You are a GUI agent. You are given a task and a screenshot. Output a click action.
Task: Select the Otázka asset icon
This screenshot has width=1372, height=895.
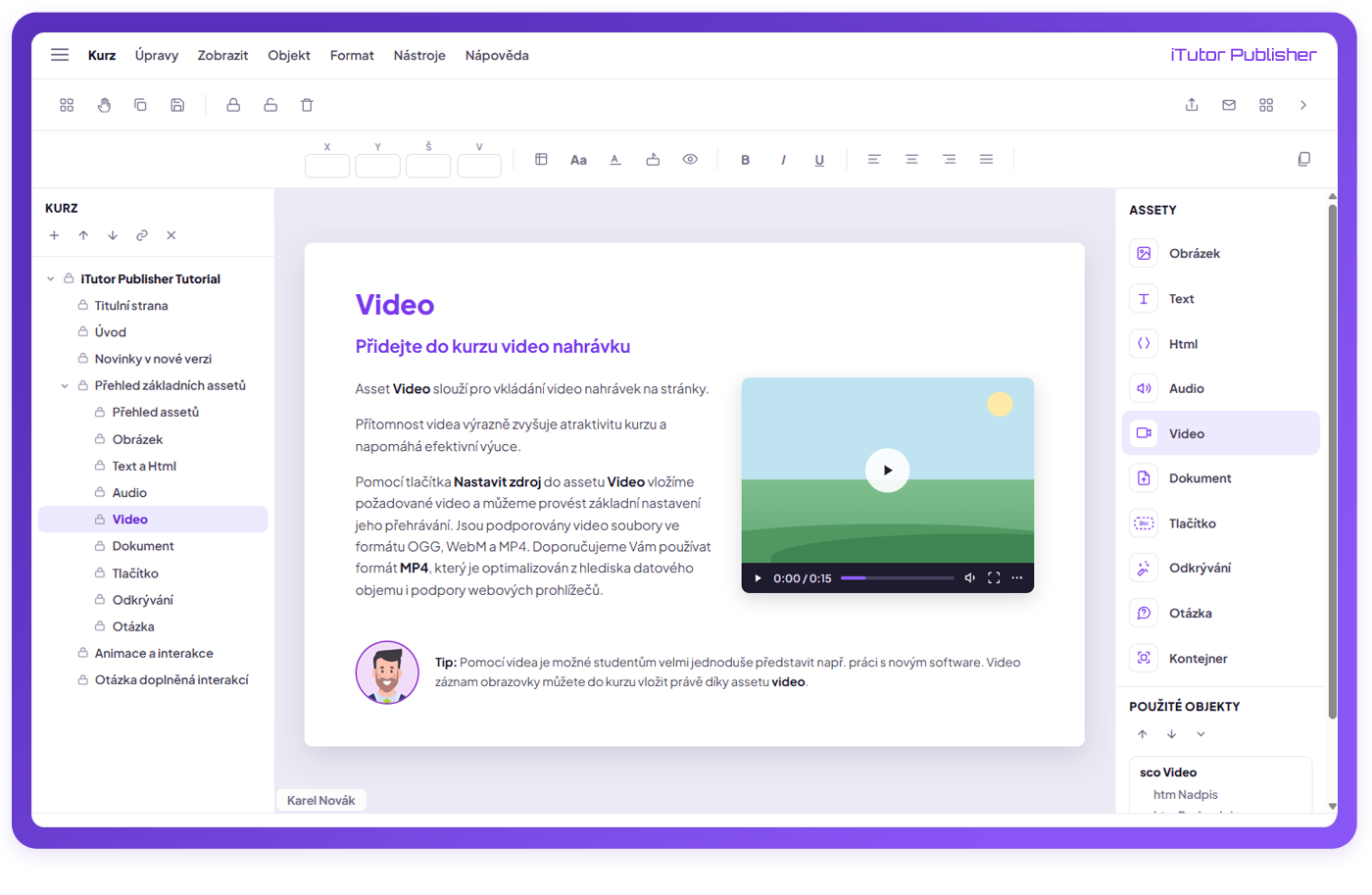point(1144,614)
